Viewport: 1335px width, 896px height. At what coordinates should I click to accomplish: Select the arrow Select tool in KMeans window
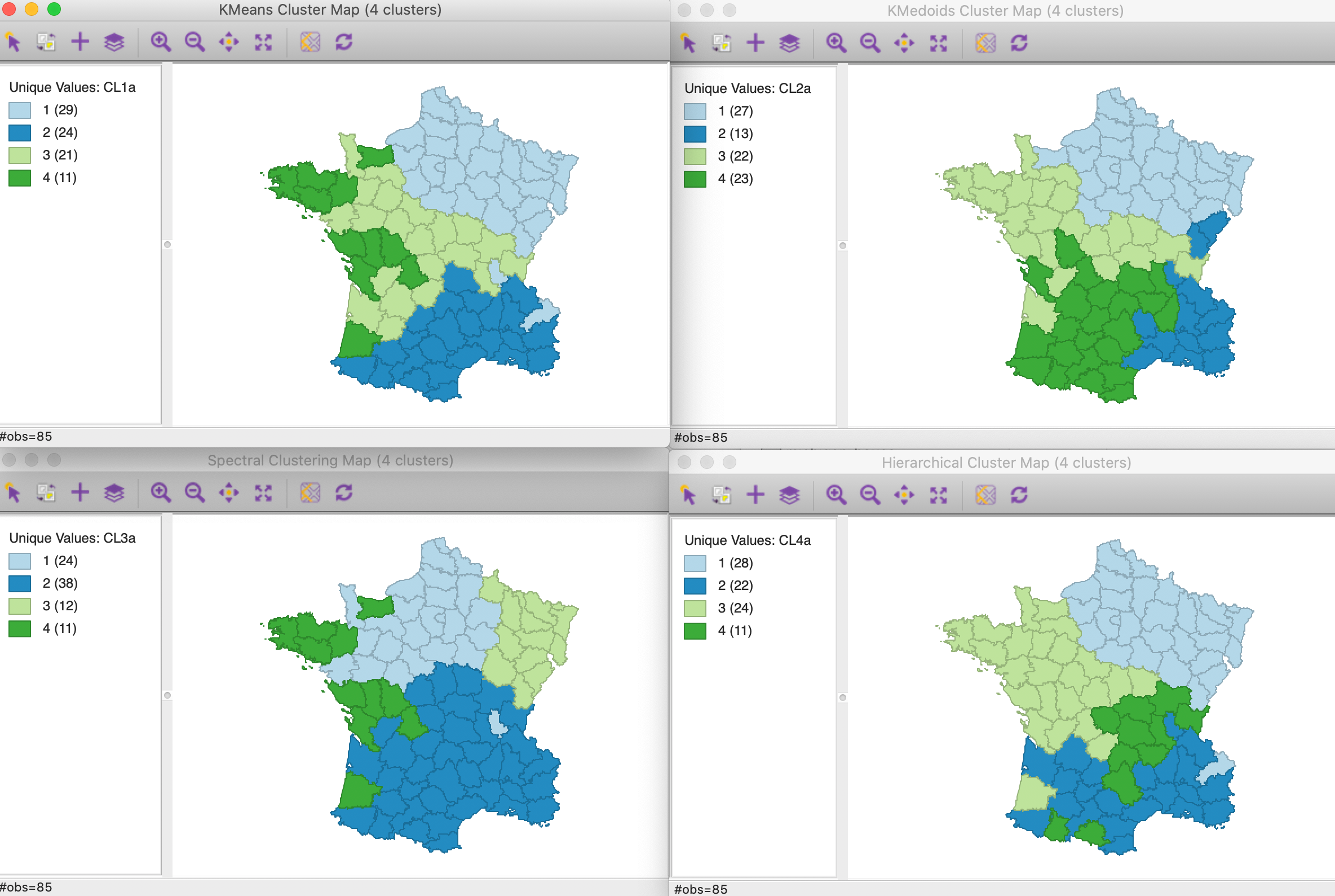[x=14, y=42]
